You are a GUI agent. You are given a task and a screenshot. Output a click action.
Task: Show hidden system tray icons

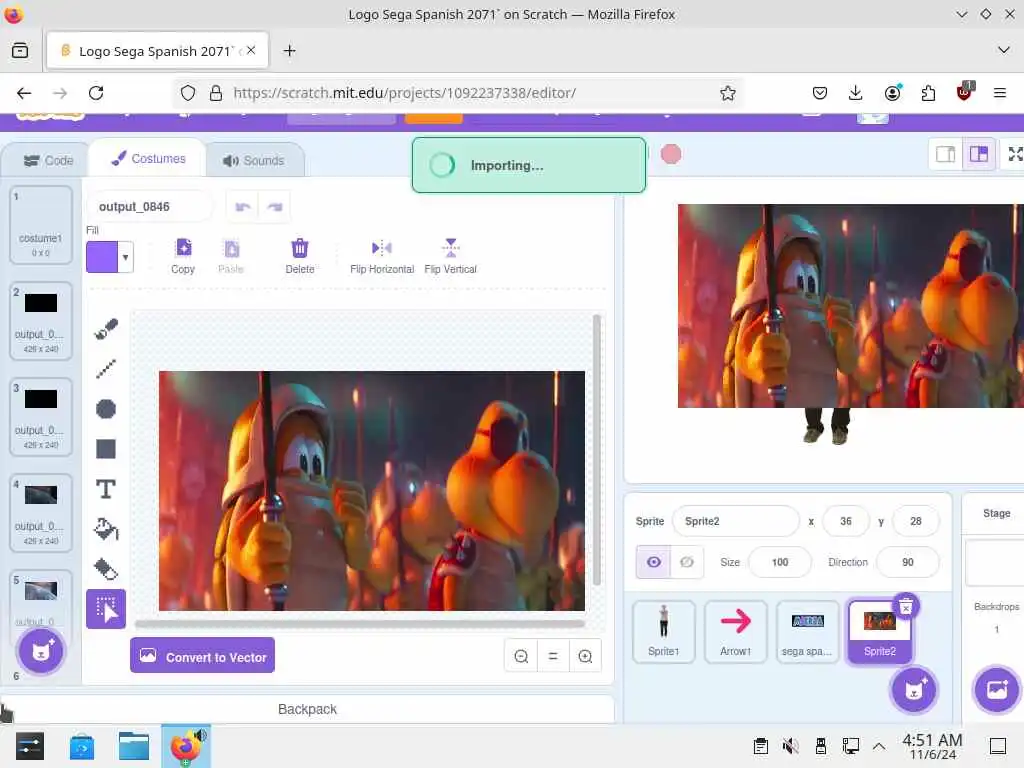[879, 746]
